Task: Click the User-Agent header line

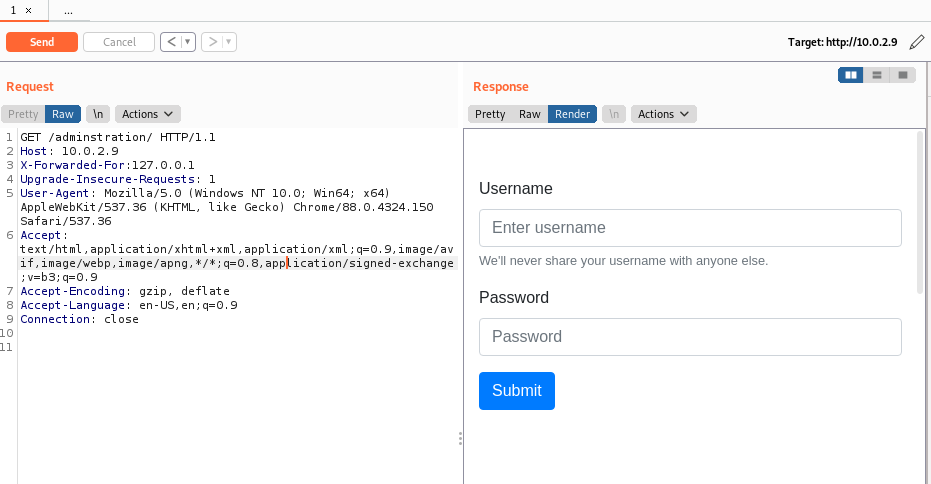Action: (x=227, y=207)
